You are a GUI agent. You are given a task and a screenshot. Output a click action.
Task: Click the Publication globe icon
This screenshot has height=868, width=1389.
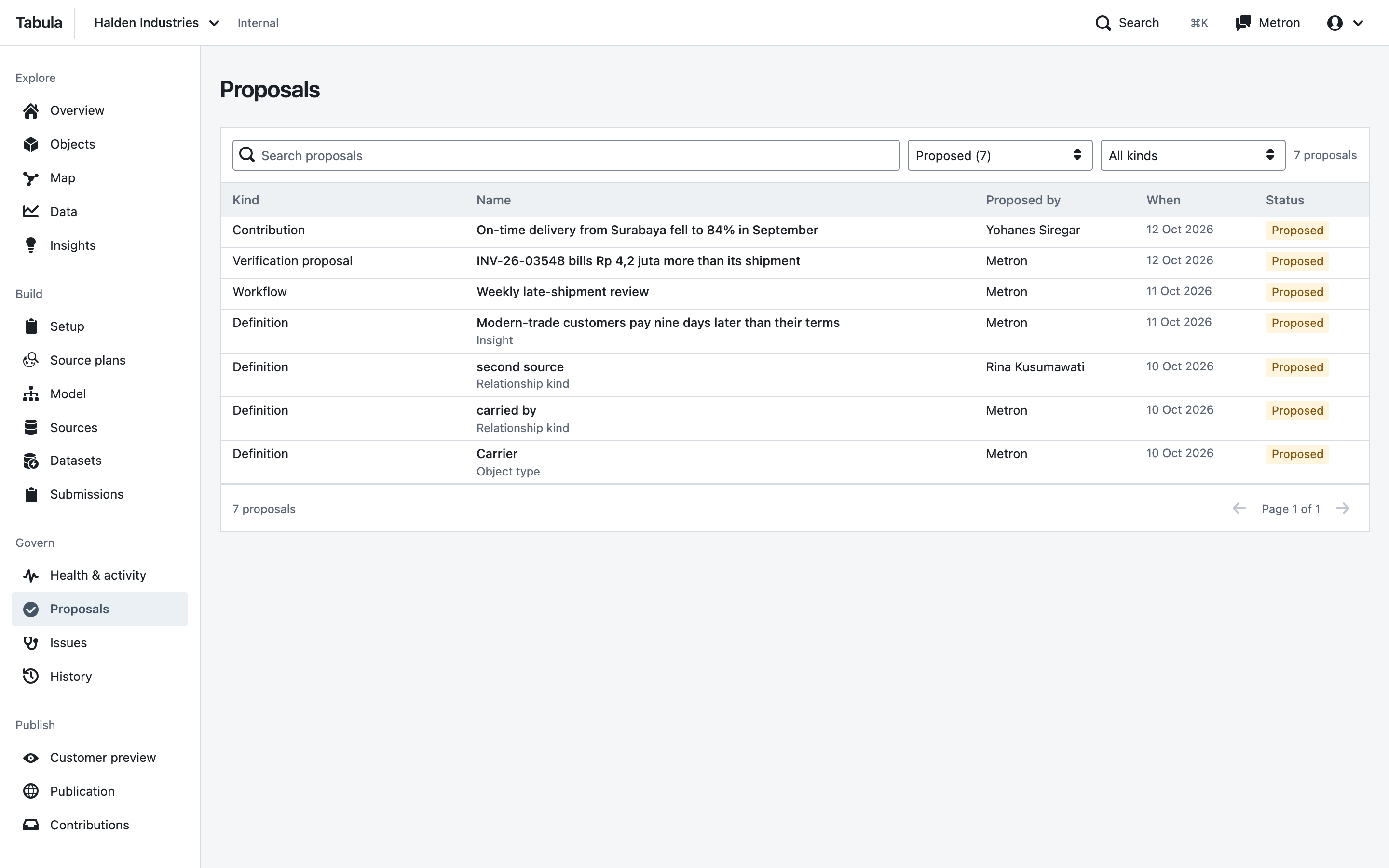pyautogui.click(x=31, y=792)
